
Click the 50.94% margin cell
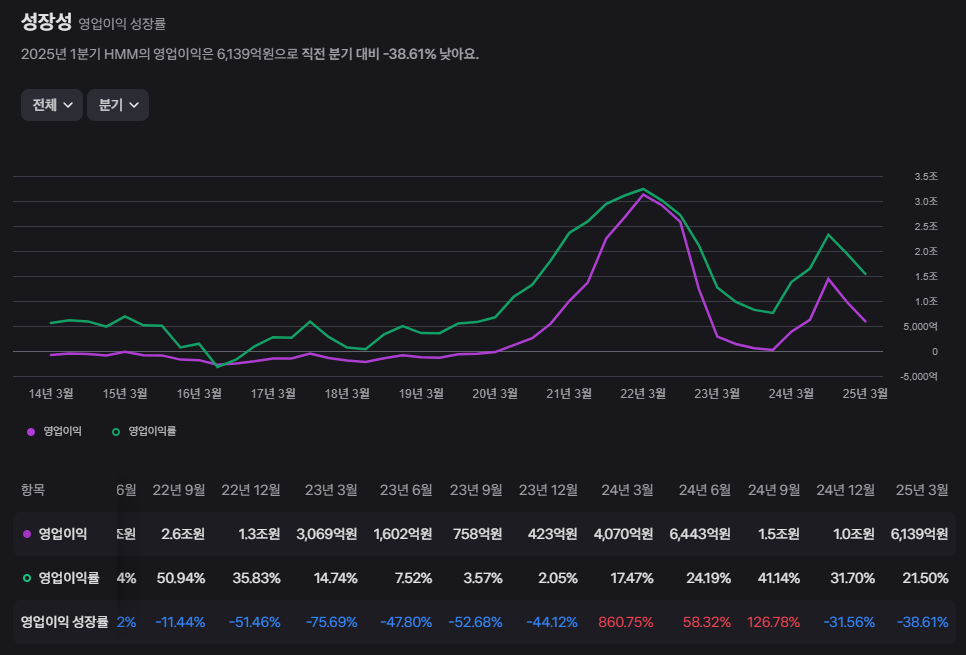coord(181,578)
